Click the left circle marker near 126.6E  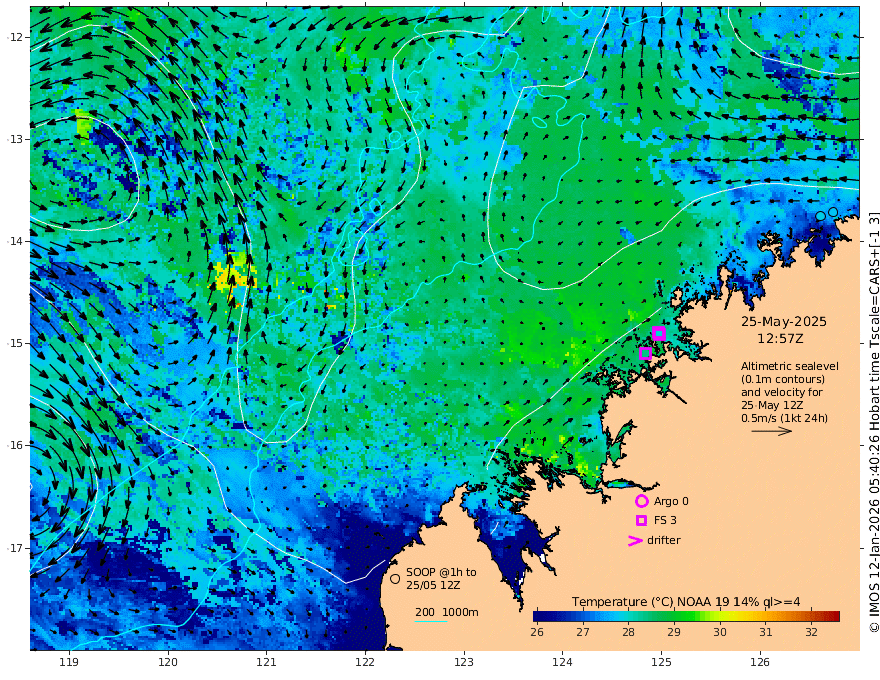(x=821, y=216)
